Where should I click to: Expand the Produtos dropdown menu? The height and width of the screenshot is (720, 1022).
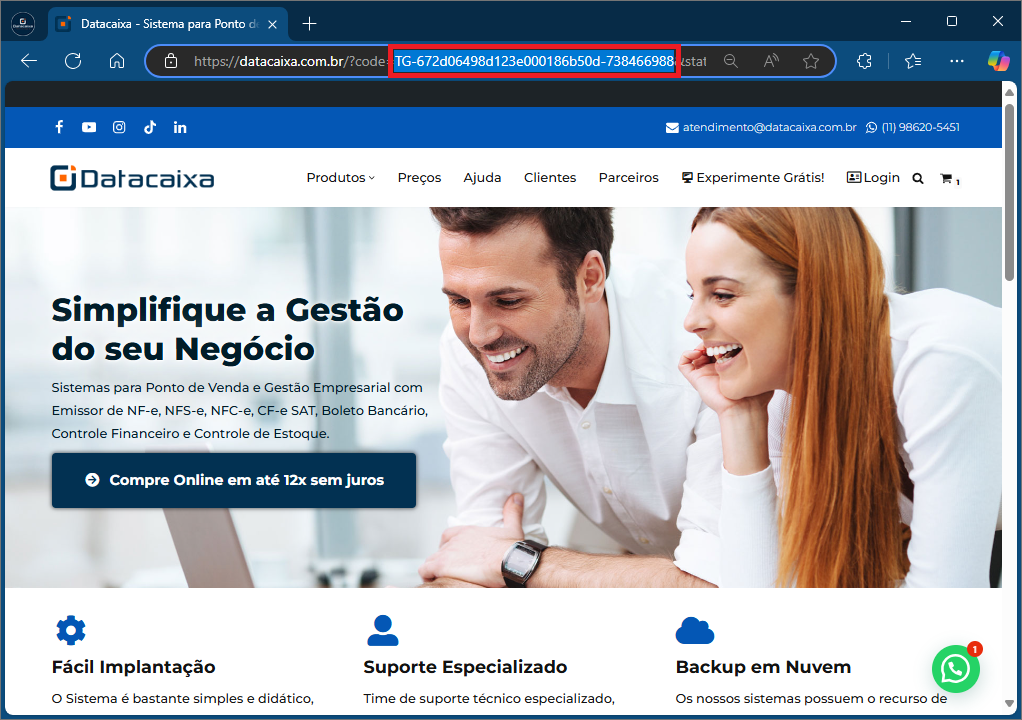tap(340, 178)
